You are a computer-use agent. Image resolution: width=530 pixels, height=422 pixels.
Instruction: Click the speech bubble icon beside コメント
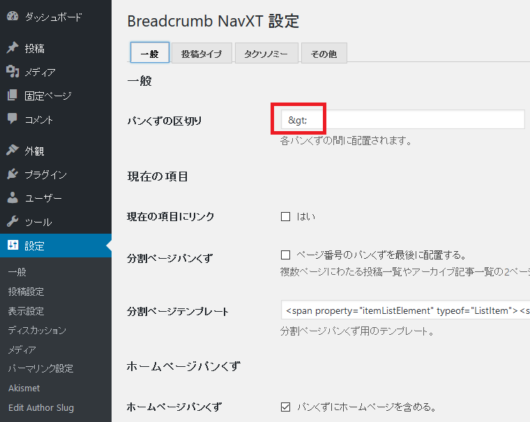13,119
